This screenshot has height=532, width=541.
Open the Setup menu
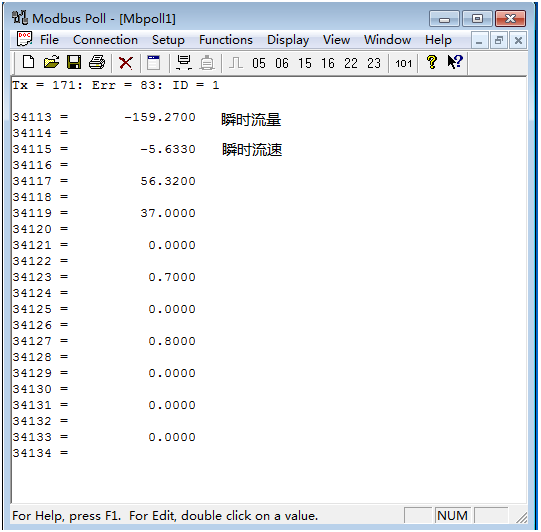(x=168, y=40)
